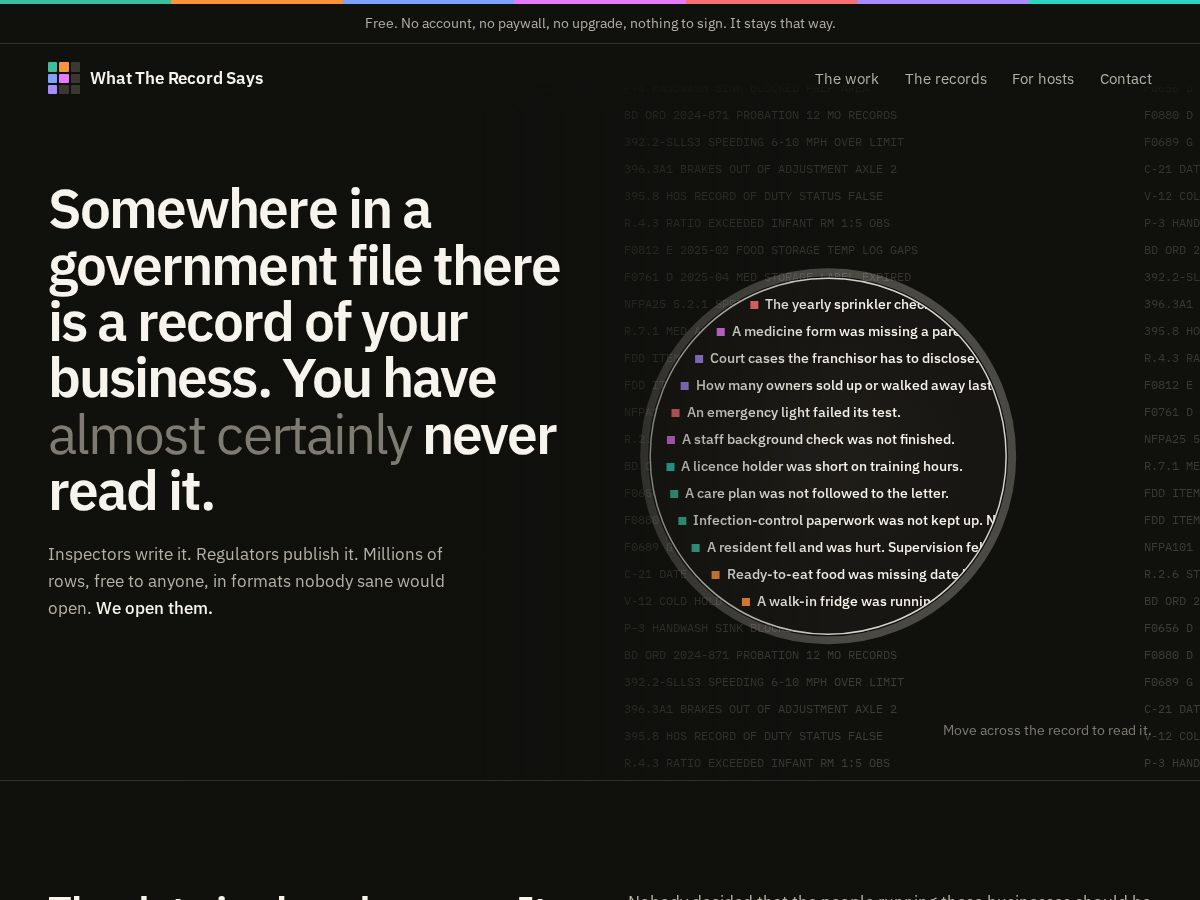Open the Contact link
The image size is (1200, 900).
tap(1126, 79)
